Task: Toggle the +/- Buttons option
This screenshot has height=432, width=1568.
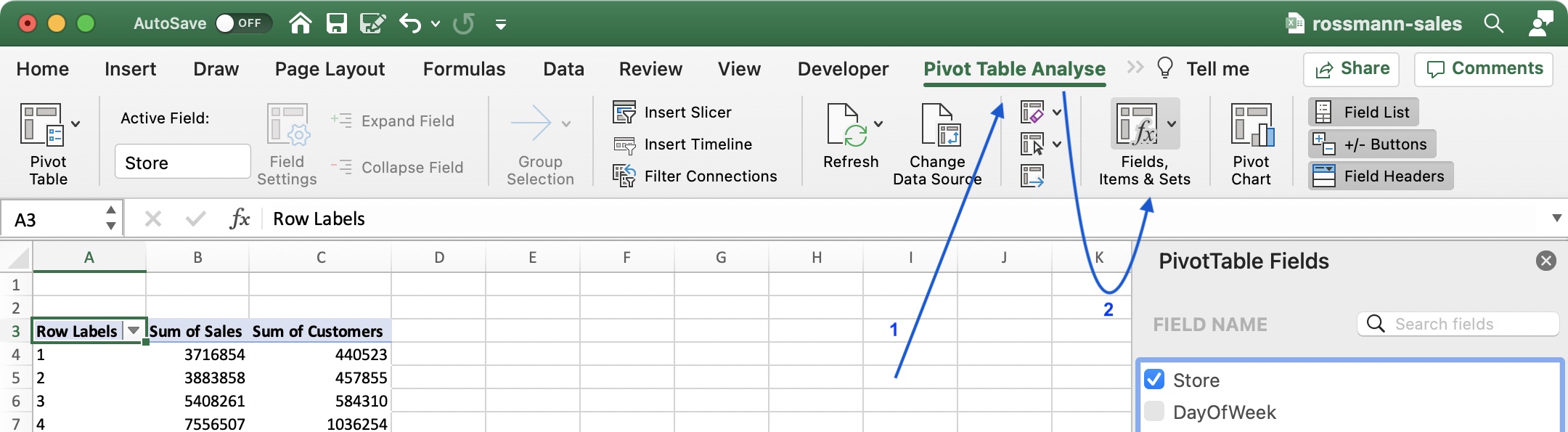Action: click(x=1372, y=144)
